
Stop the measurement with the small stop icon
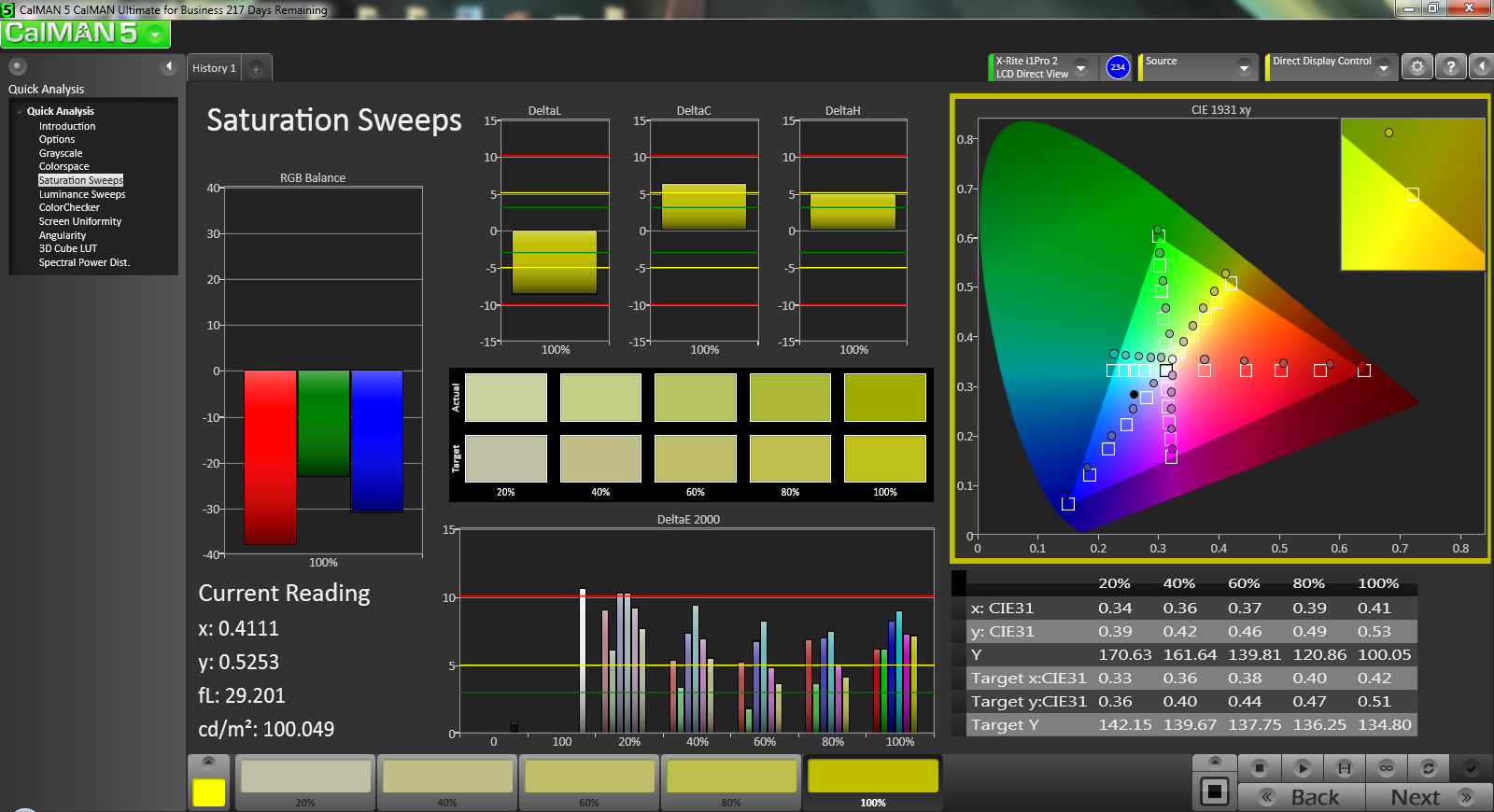click(x=1259, y=768)
